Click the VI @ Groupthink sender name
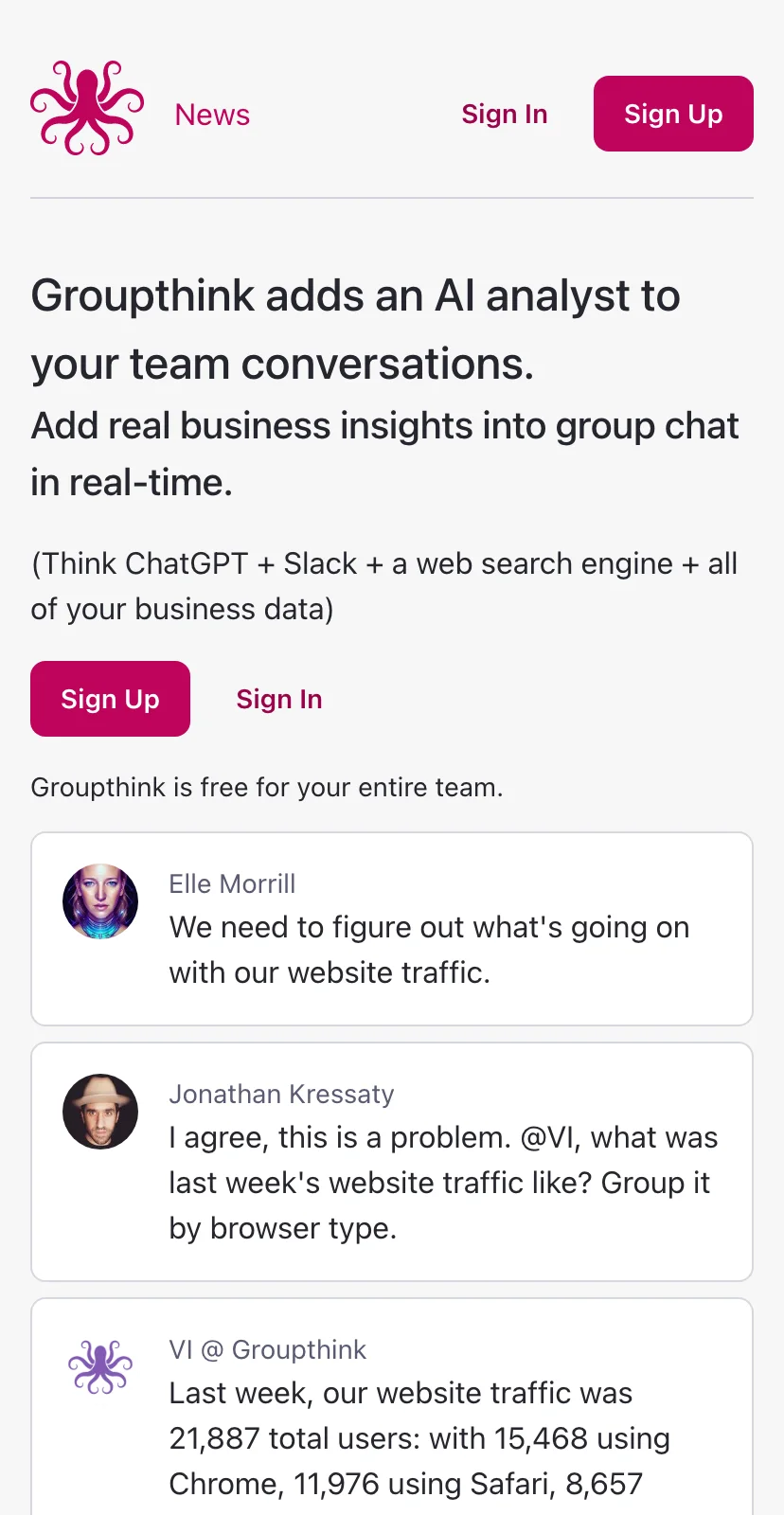 (x=267, y=1349)
